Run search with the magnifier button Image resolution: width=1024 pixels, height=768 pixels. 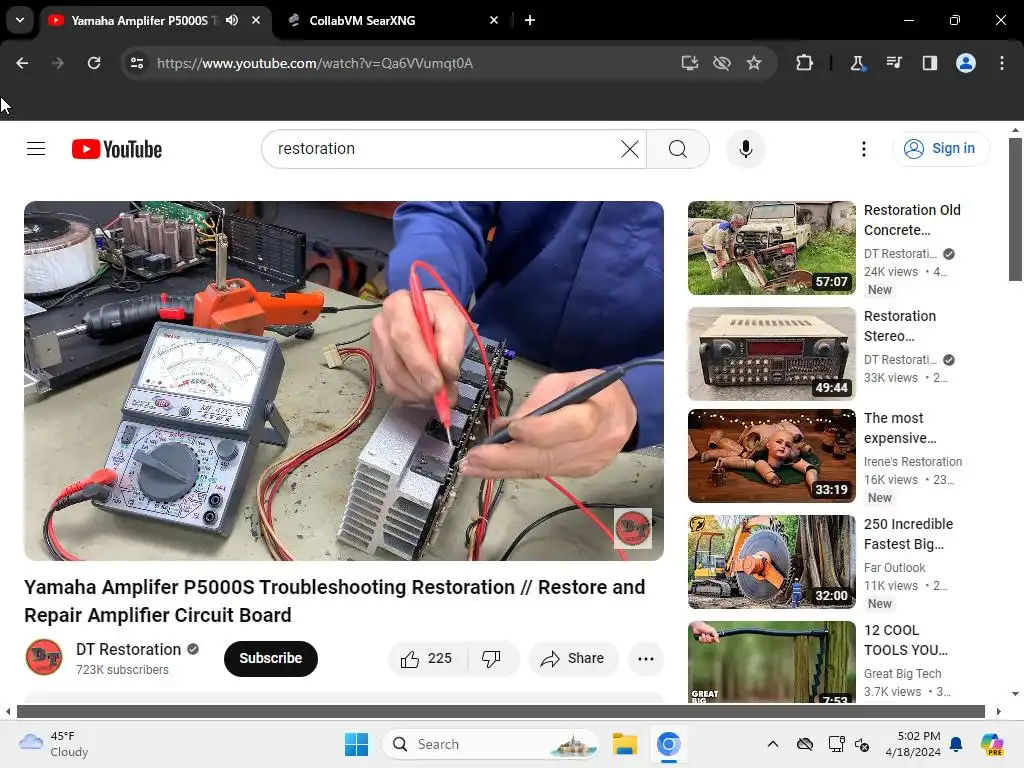[x=678, y=149]
